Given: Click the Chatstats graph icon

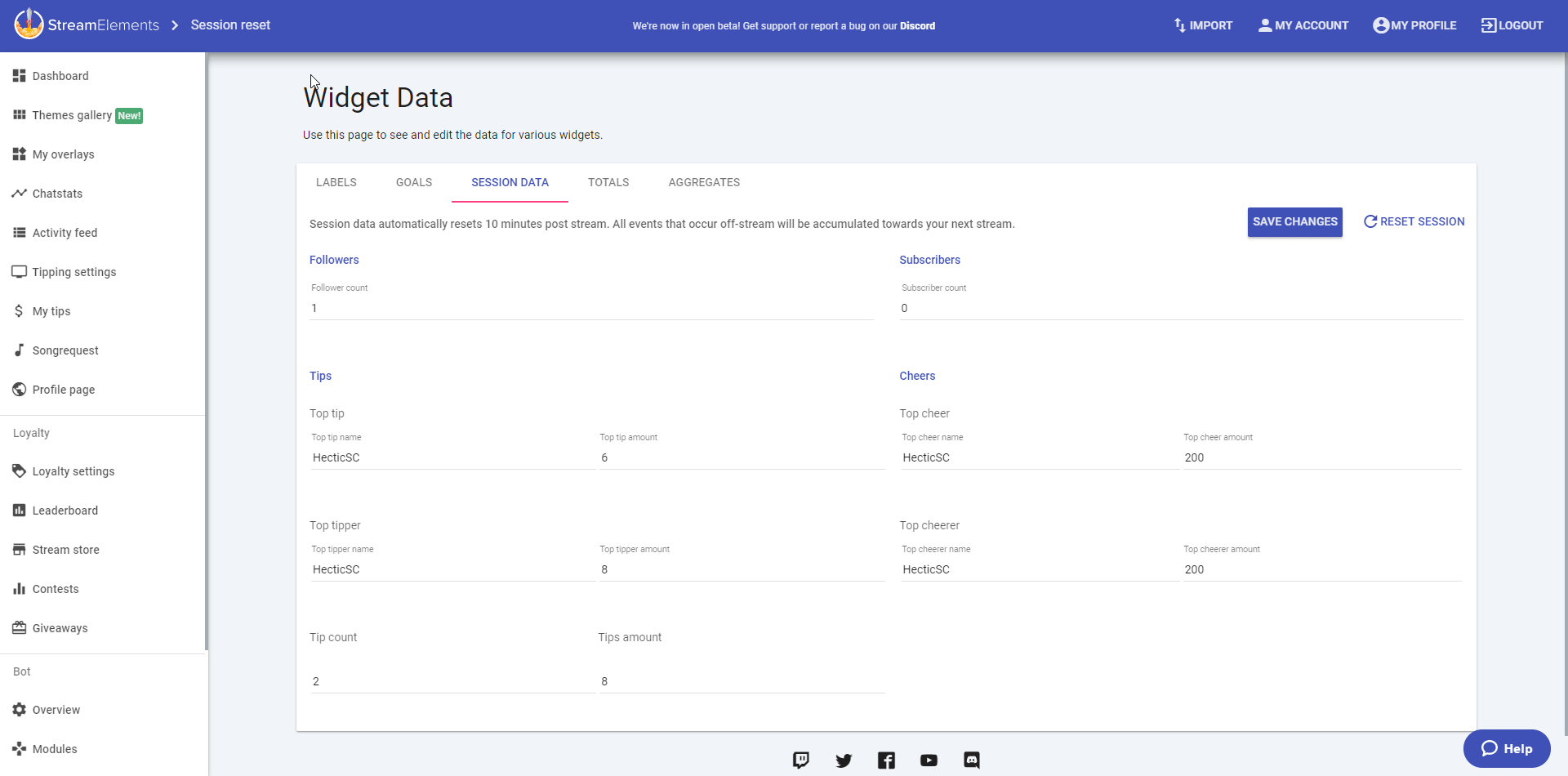Looking at the screenshot, I should (20, 194).
